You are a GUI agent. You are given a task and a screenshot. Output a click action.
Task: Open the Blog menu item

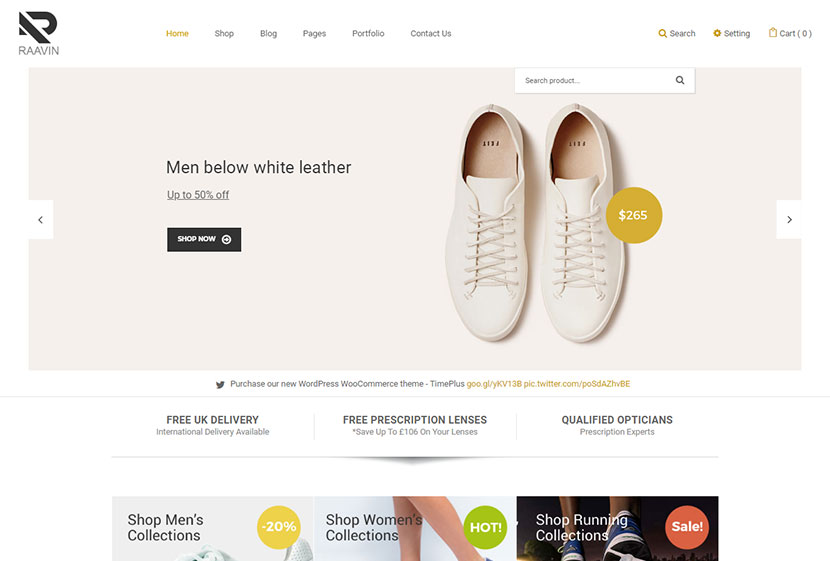268,33
